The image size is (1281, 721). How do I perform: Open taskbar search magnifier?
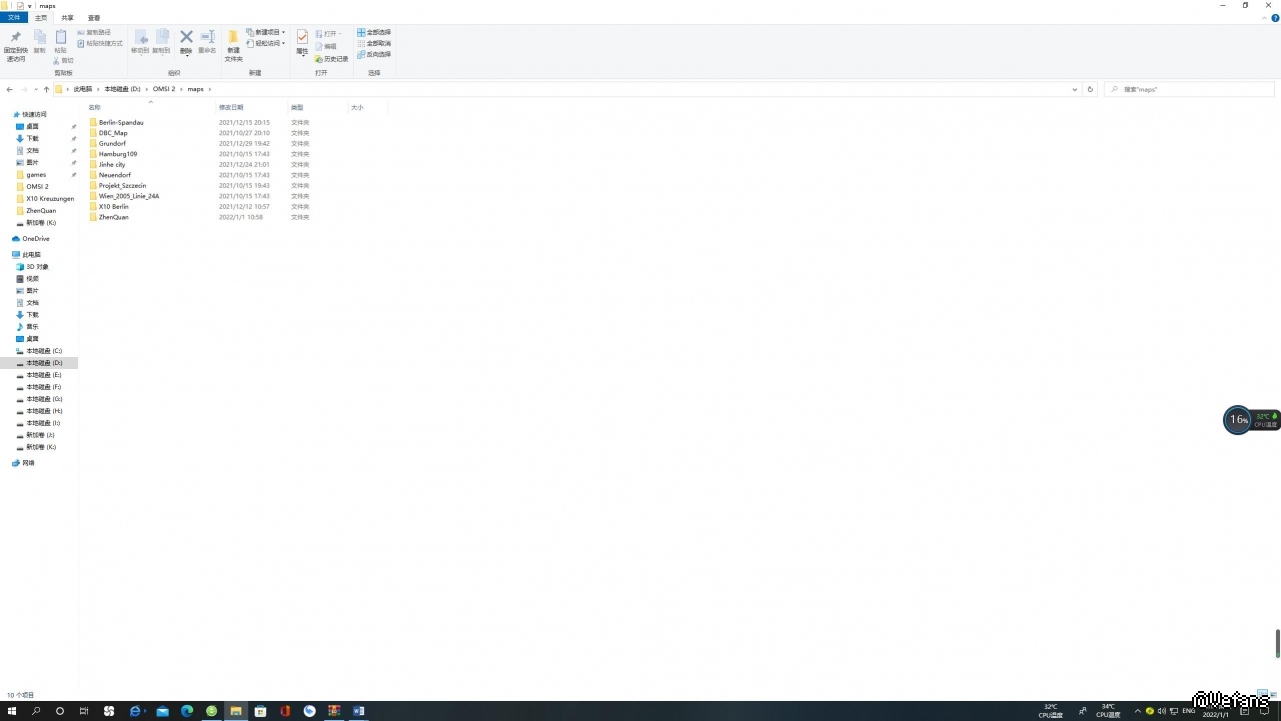point(36,711)
